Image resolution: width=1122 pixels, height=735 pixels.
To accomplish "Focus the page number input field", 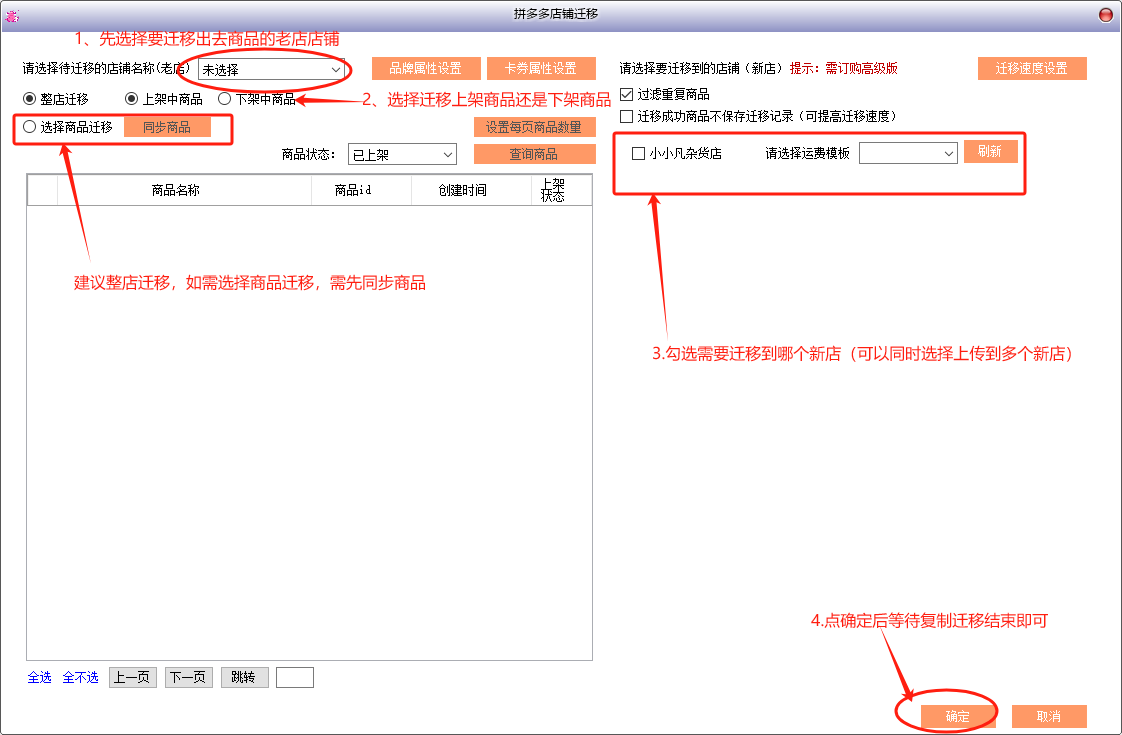I will pyautogui.click(x=295, y=677).
